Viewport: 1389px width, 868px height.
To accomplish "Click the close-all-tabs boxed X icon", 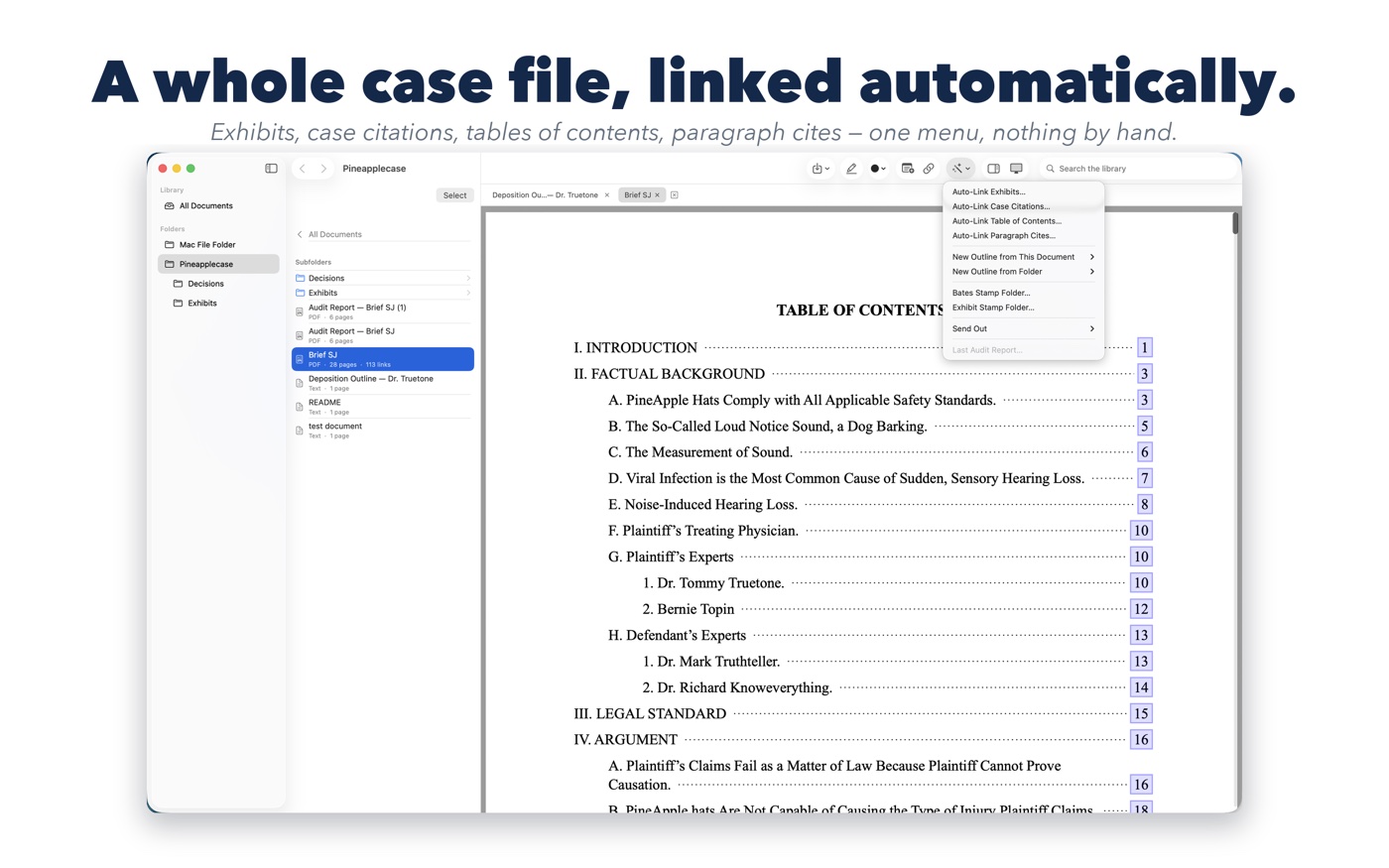I will [675, 195].
